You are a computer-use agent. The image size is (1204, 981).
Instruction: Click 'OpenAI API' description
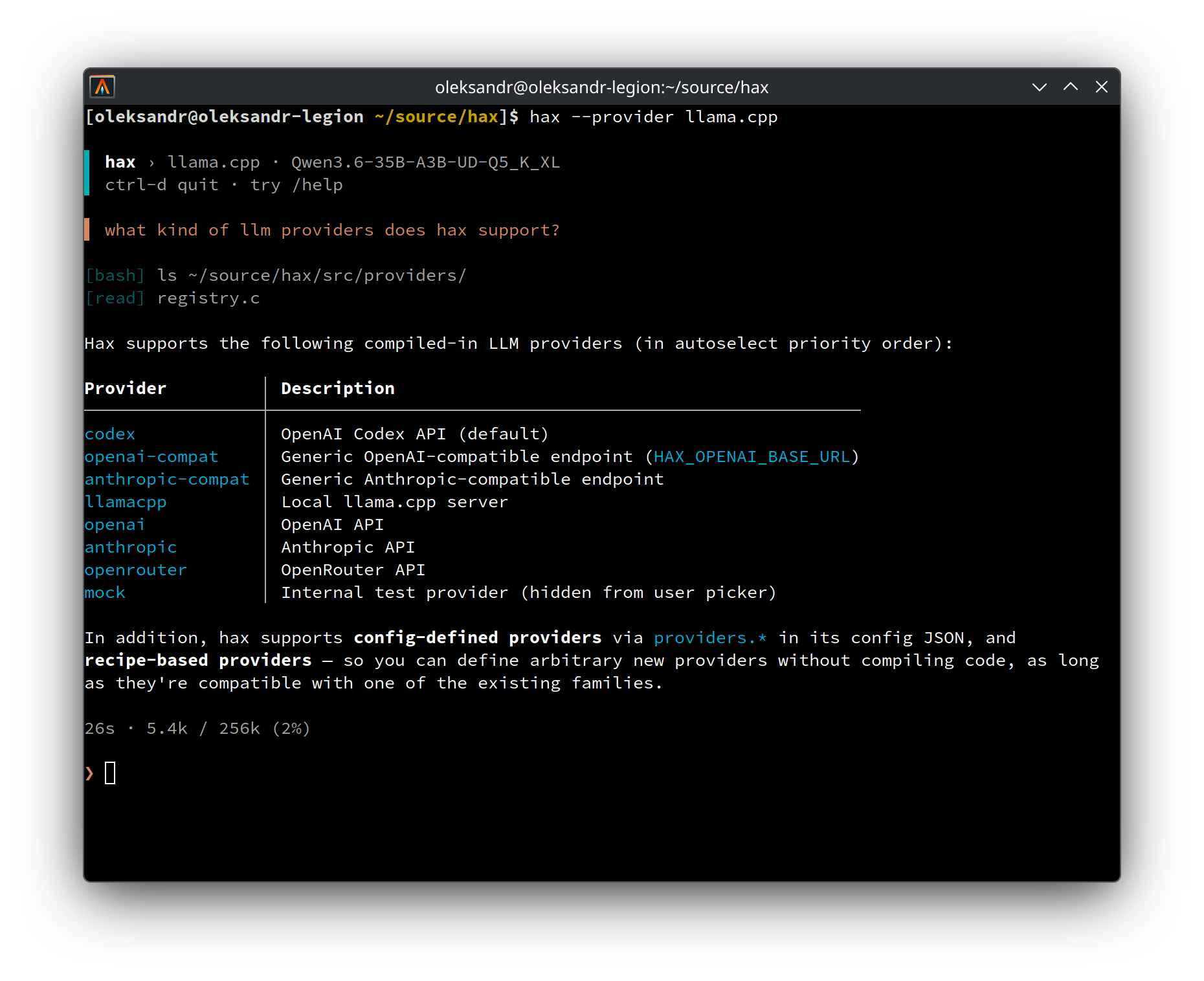[x=333, y=525]
